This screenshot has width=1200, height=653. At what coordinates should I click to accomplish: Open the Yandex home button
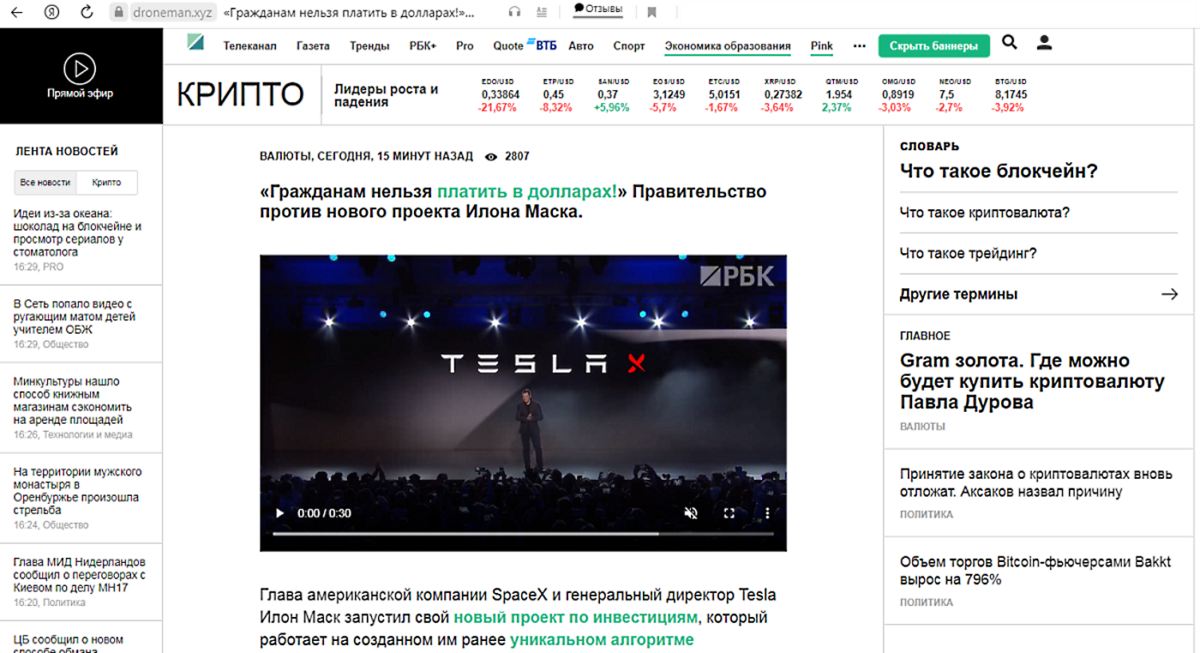[51, 12]
